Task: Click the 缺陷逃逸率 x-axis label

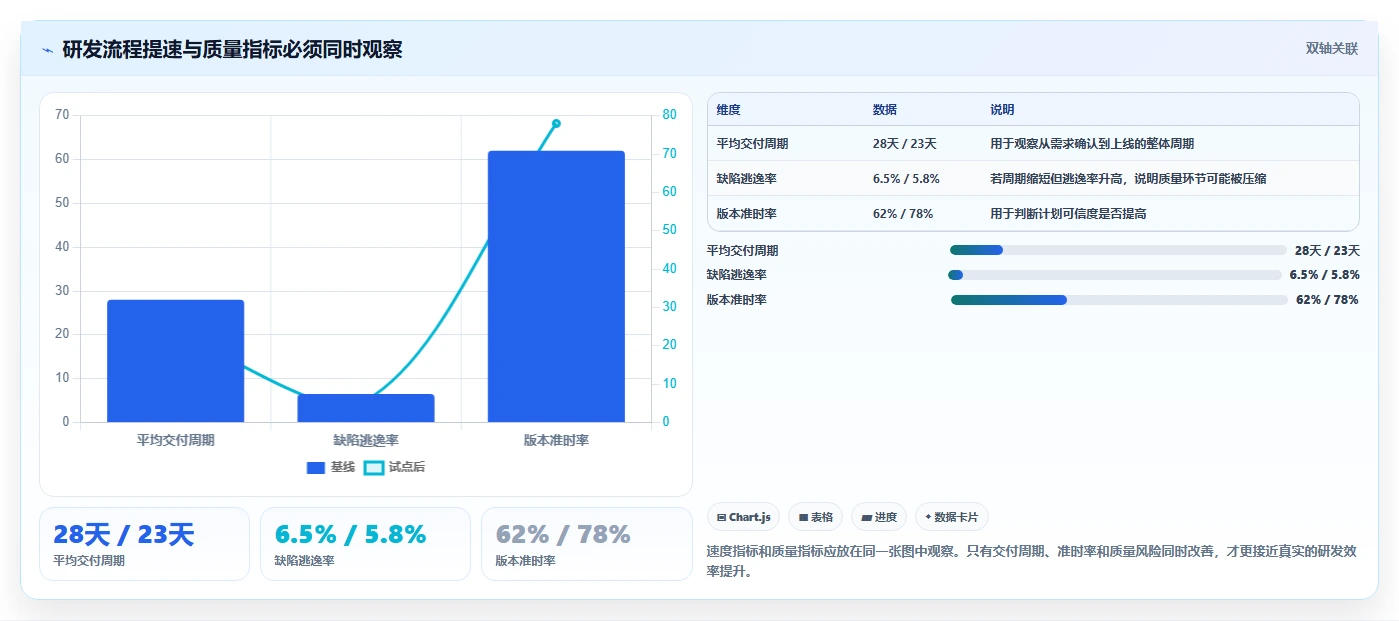Action: click(x=366, y=440)
